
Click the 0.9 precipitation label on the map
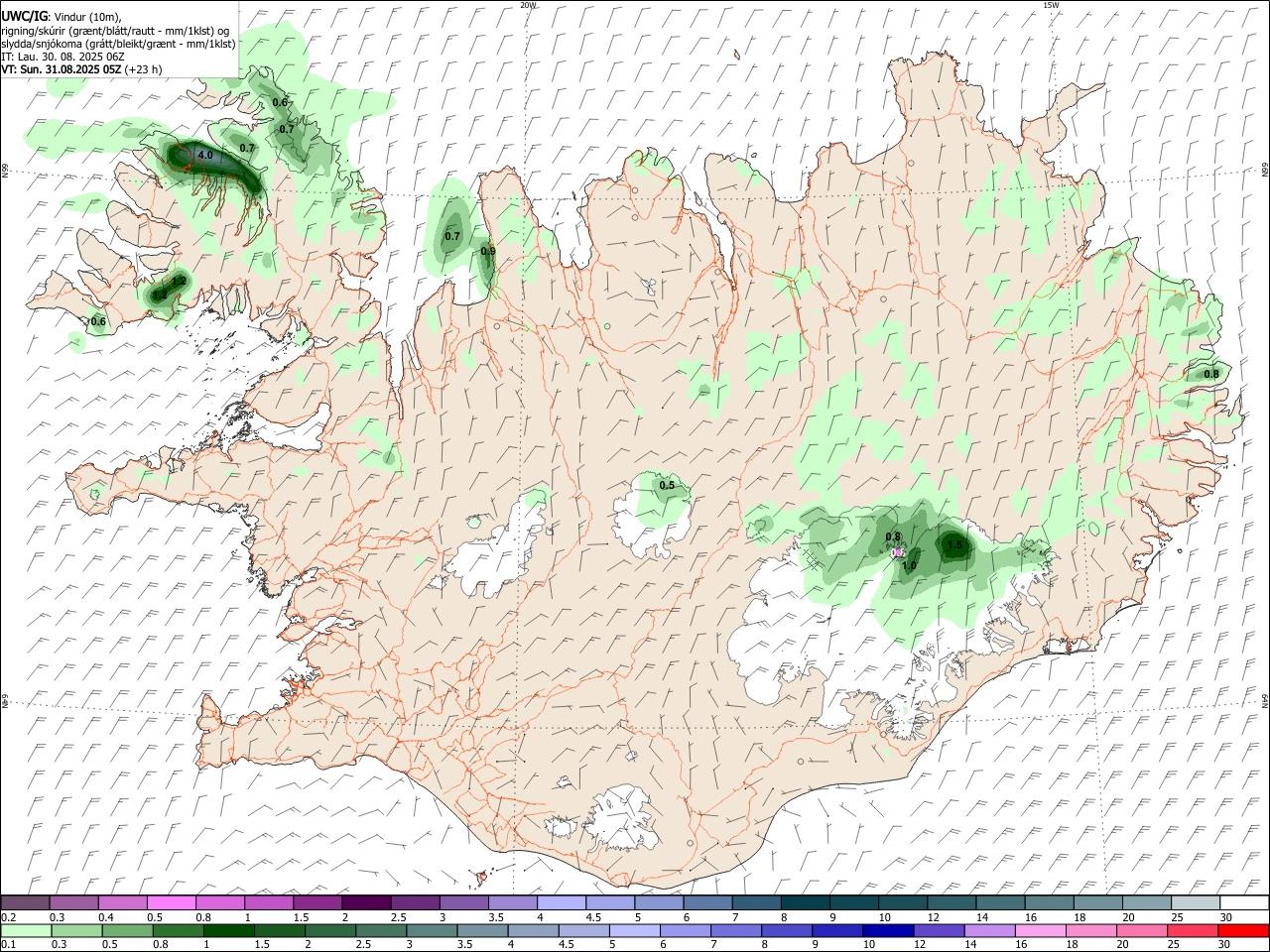pyautogui.click(x=488, y=251)
